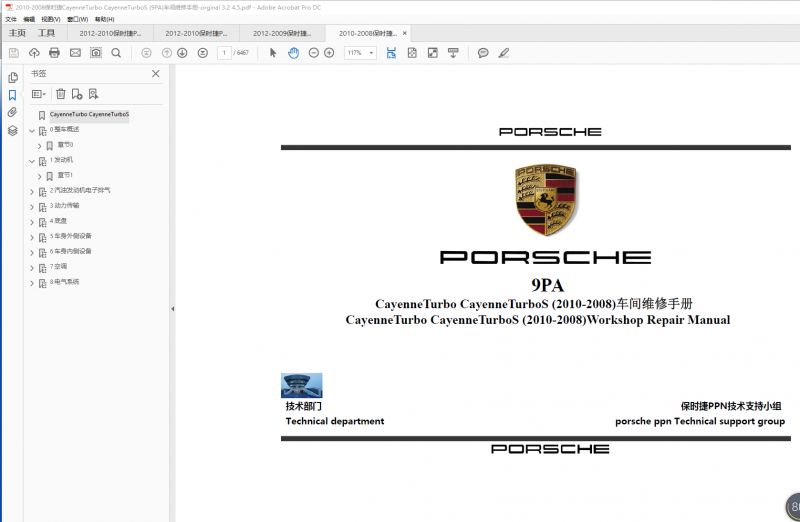The width and height of the screenshot is (800, 522).
Task: Add a new bookmark icon
Action: [77, 94]
